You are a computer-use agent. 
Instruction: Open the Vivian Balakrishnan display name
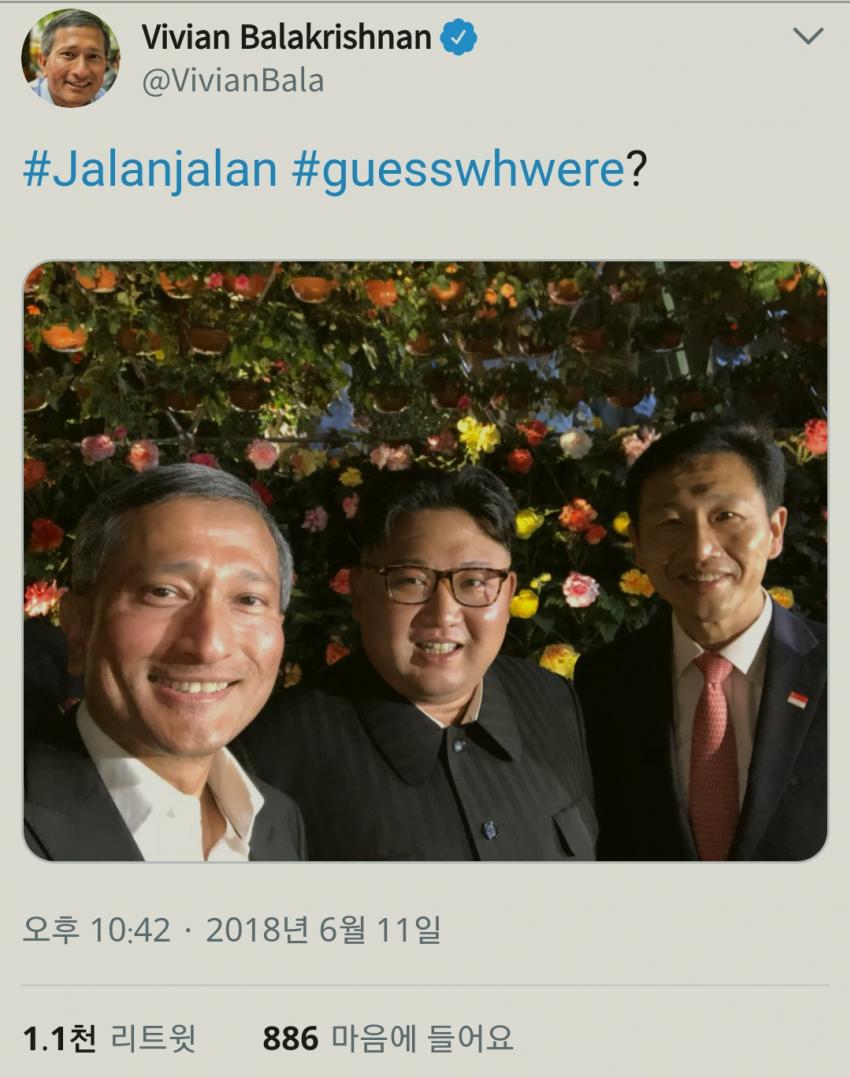coord(286,36)
